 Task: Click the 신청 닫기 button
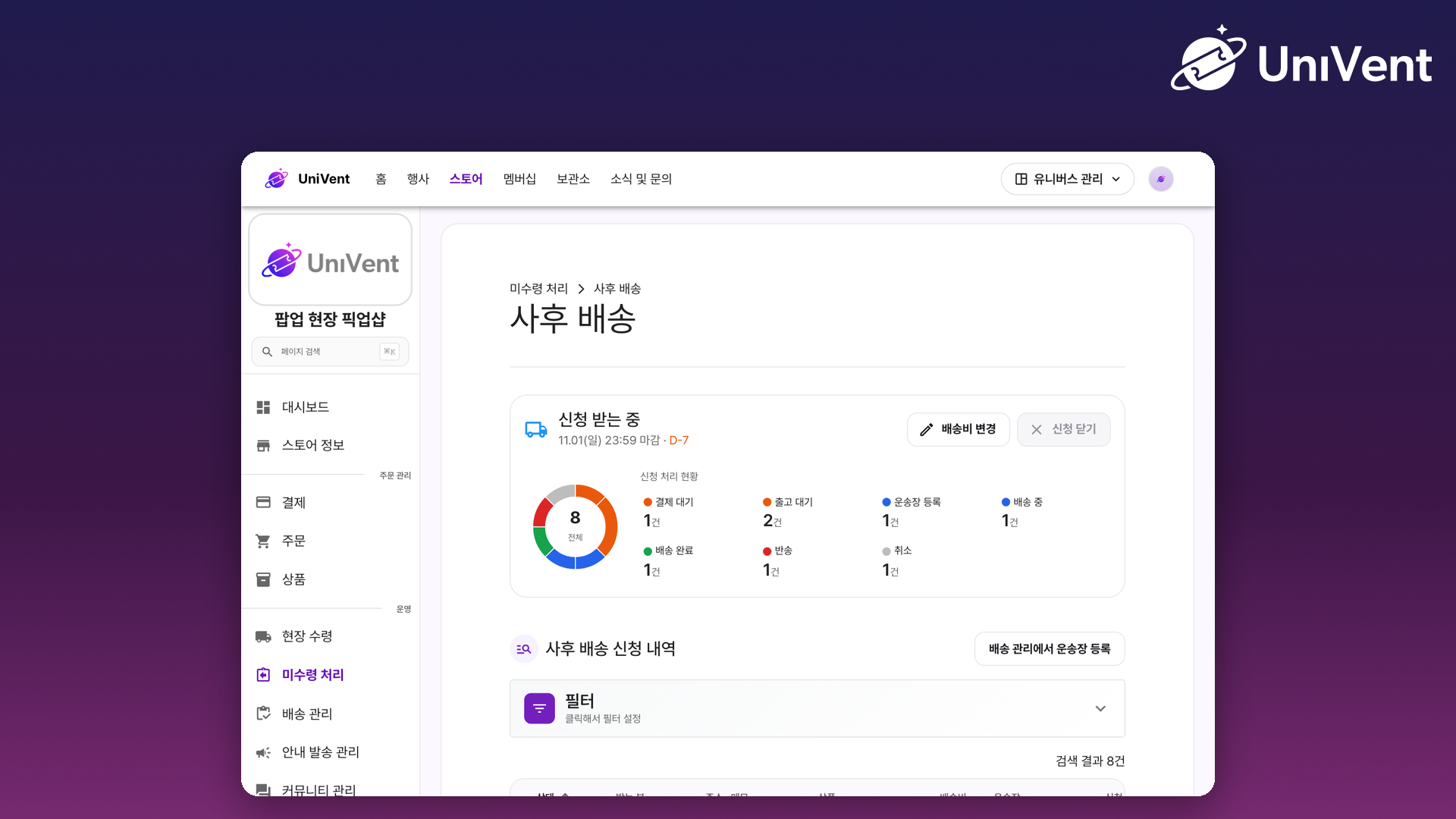coord(1063,429)
